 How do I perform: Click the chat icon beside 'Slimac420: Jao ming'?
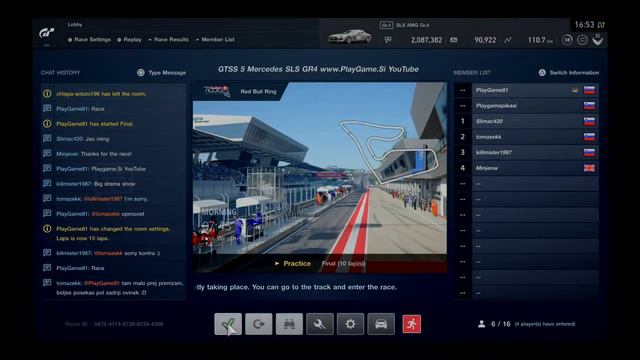pyautogui.click(x=47, y=138)
